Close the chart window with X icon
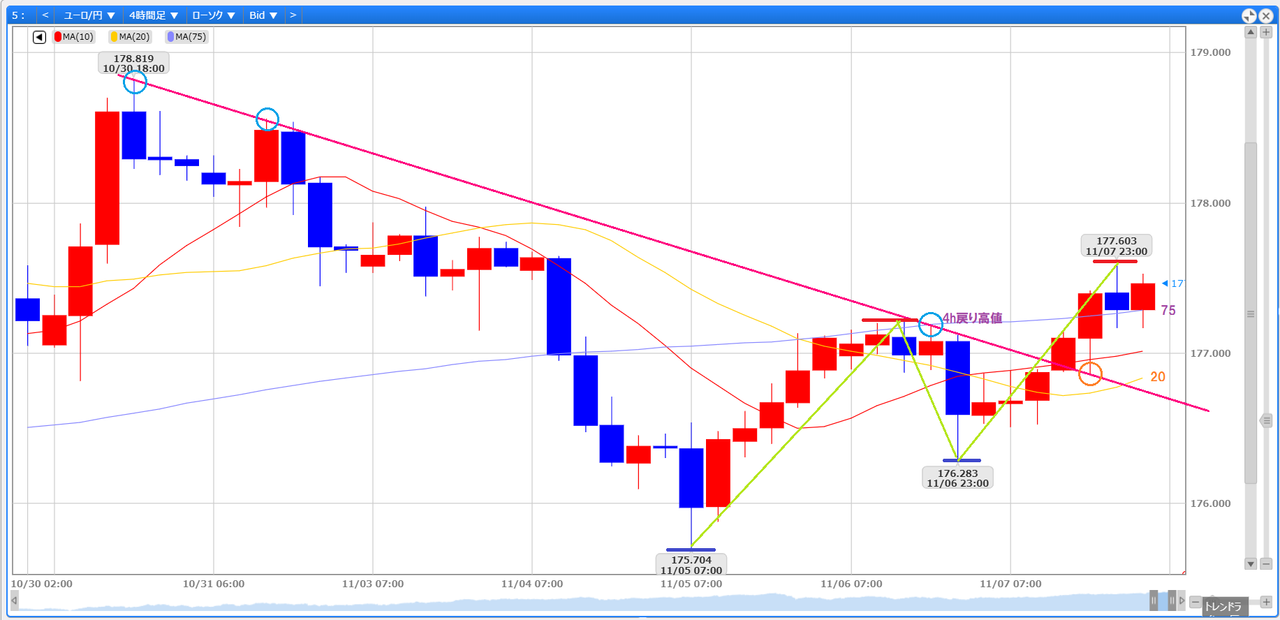1280x620 pixels. tap(1266, 16)
